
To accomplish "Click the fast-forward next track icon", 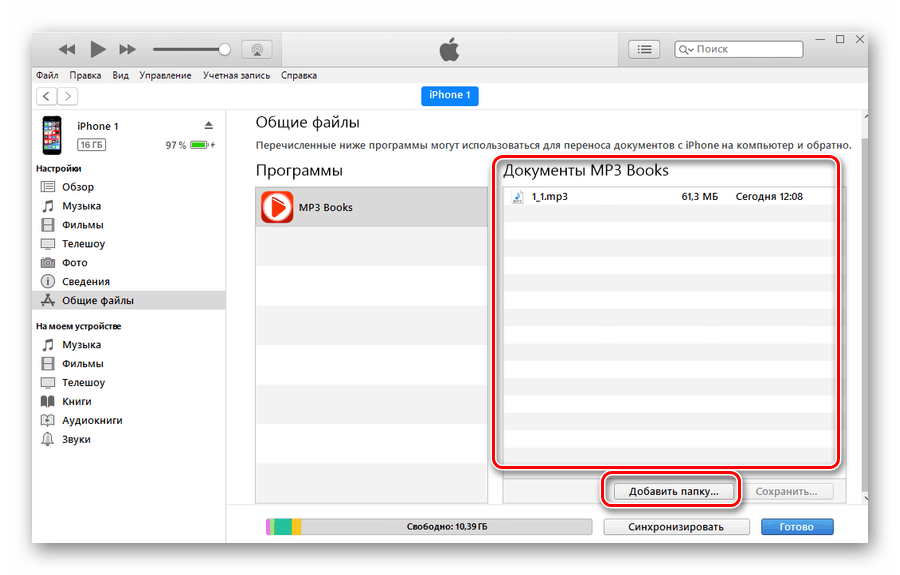I will [x=127, y=49].
